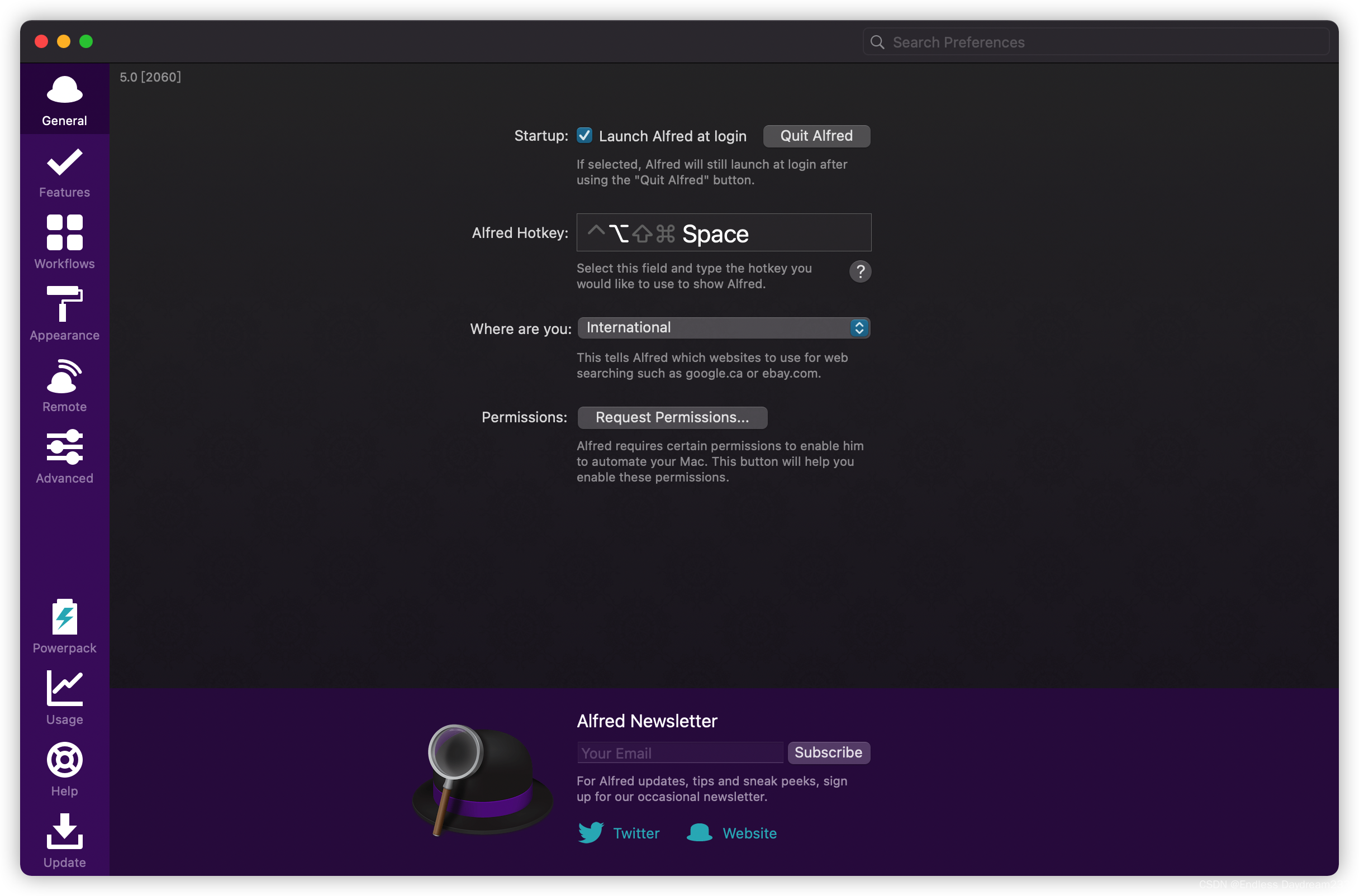Focus the Your Email input field
The height and width of the screenshot is (896, 1359).
[679, 753]
